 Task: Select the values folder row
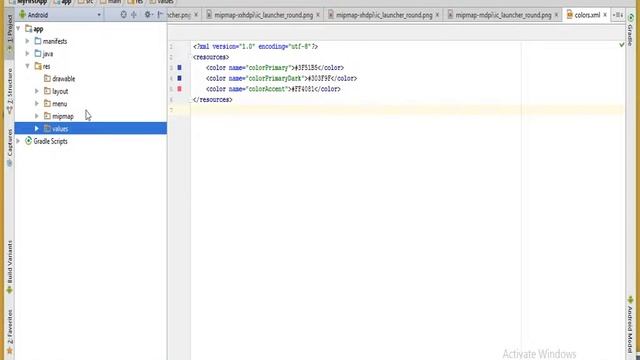click(x=91, y=129)
